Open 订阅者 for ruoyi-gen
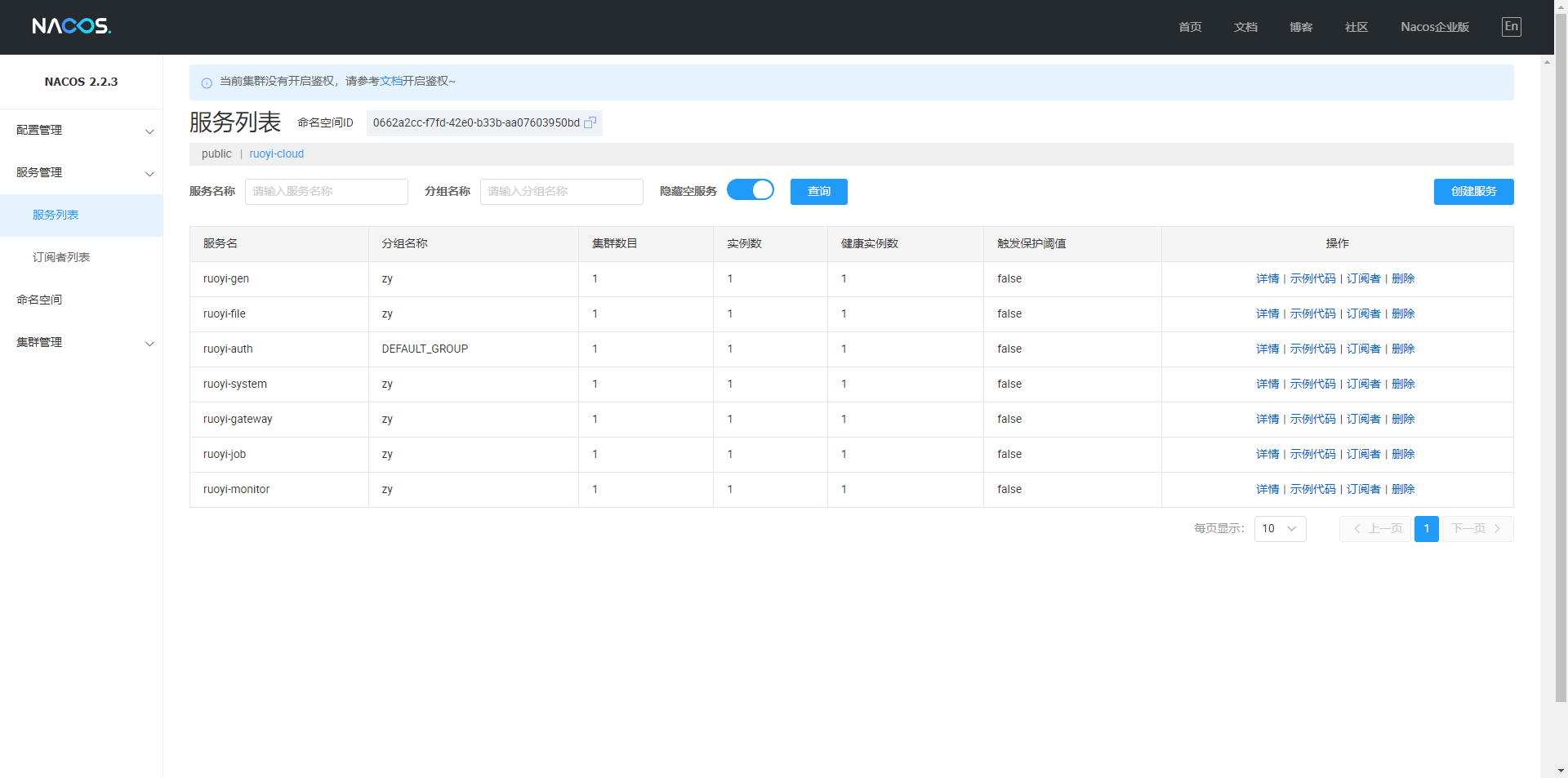This screenshot has width=1568, height=778. 1363,279
